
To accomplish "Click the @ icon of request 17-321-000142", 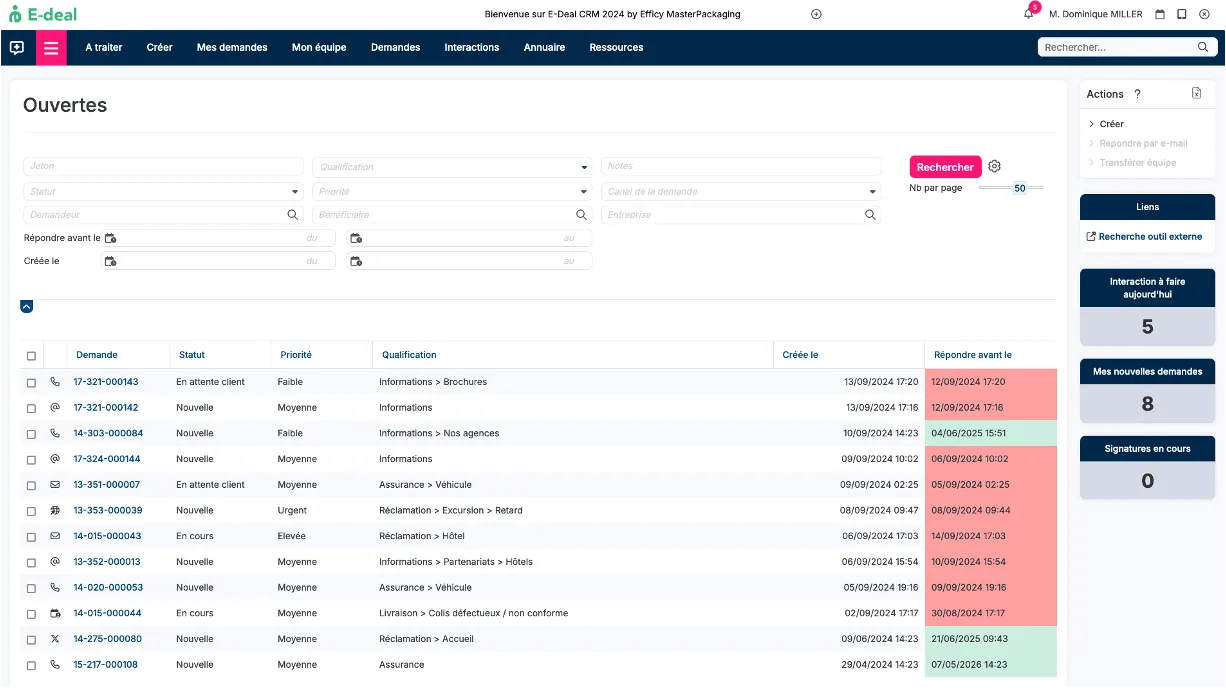I will tap(55, 407).
